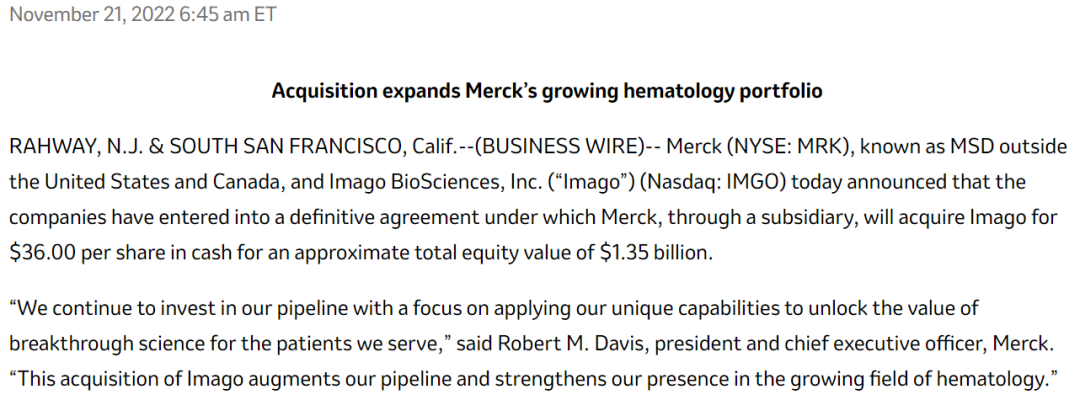The height and width of the screenshot is (400, 1080).
Task: Click the headline about Merck's hematology portfolio
Action: [547, 91]
